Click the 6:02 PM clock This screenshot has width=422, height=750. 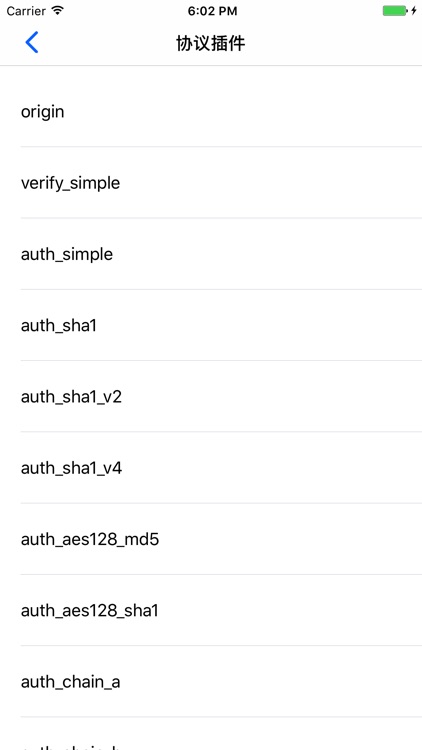point(212,11)
